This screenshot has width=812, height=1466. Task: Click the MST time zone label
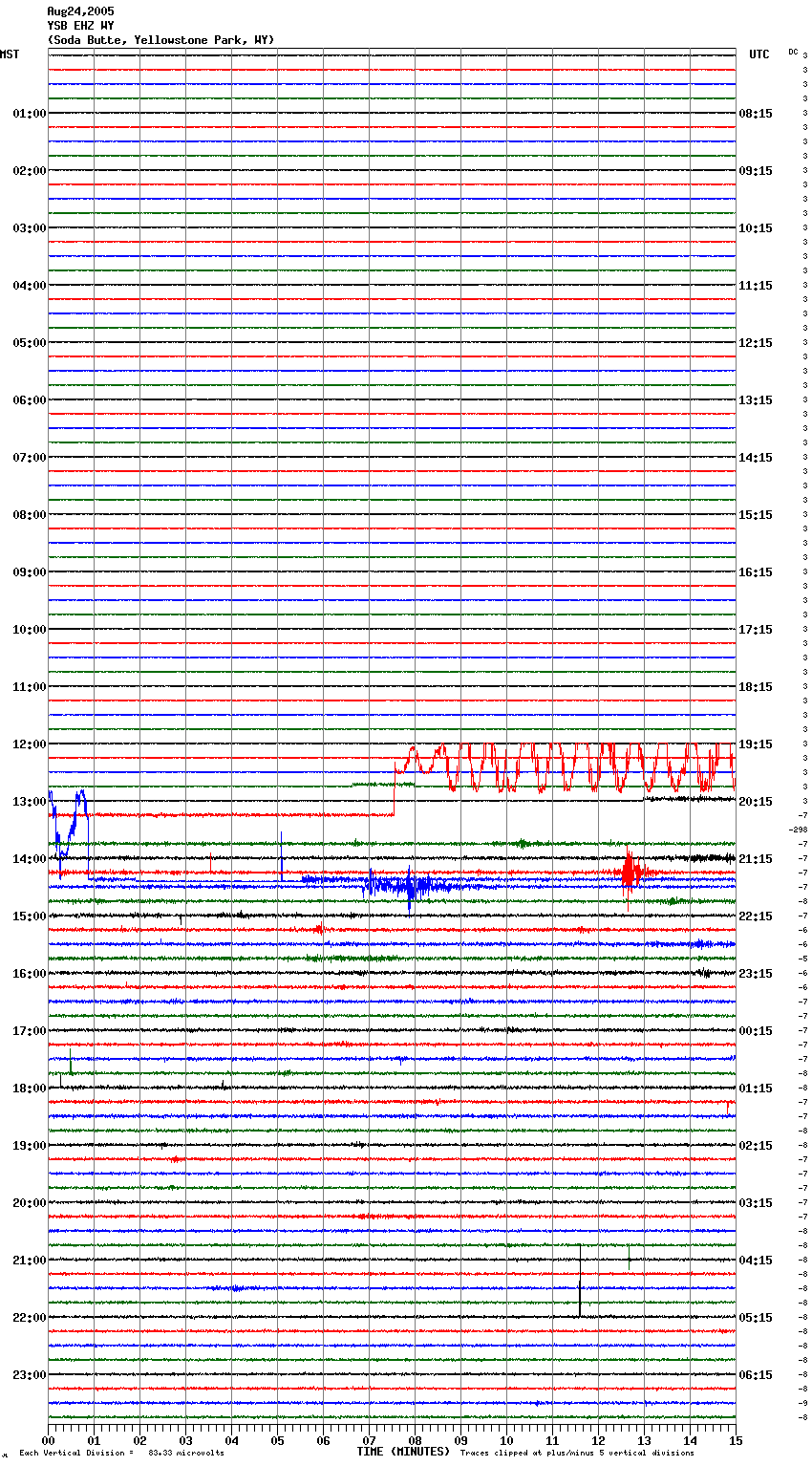[x=10, y=54]
